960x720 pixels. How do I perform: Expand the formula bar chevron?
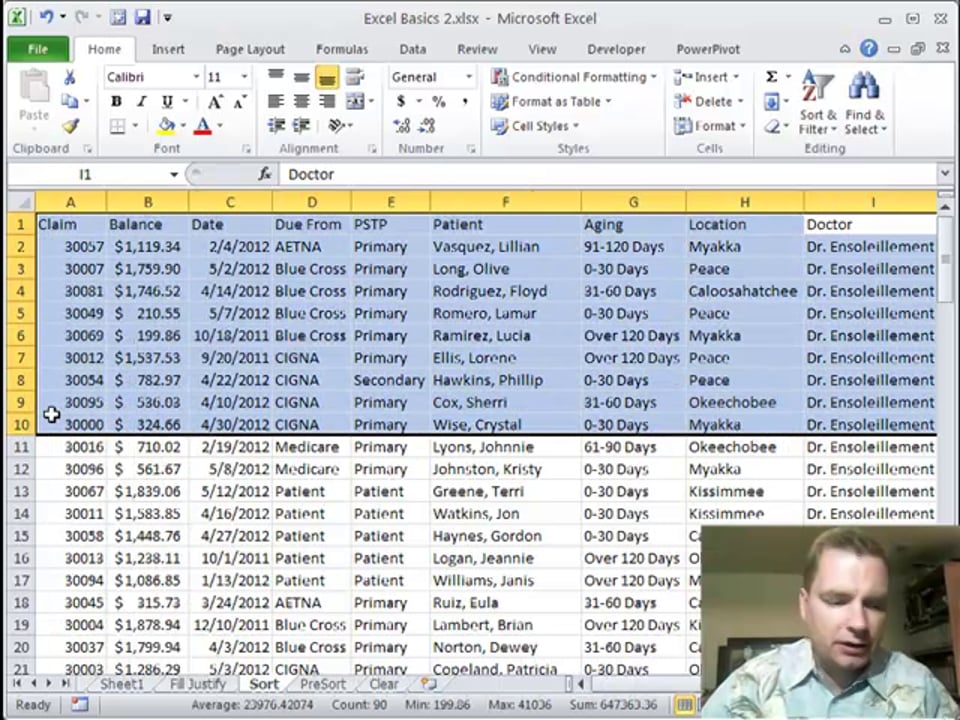(x=945, y=174)
